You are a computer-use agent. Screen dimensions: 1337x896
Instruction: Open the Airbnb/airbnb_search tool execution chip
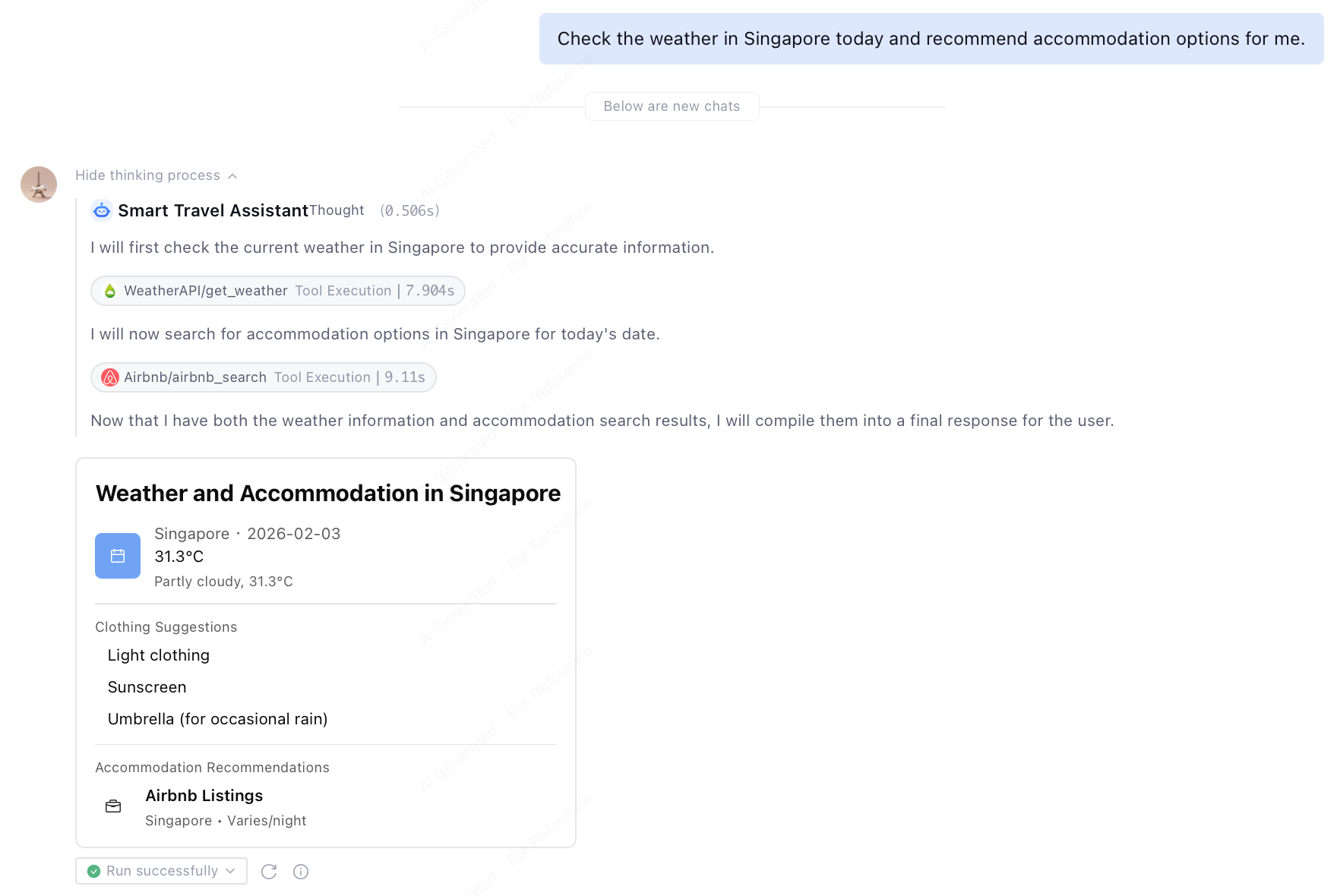263,377
